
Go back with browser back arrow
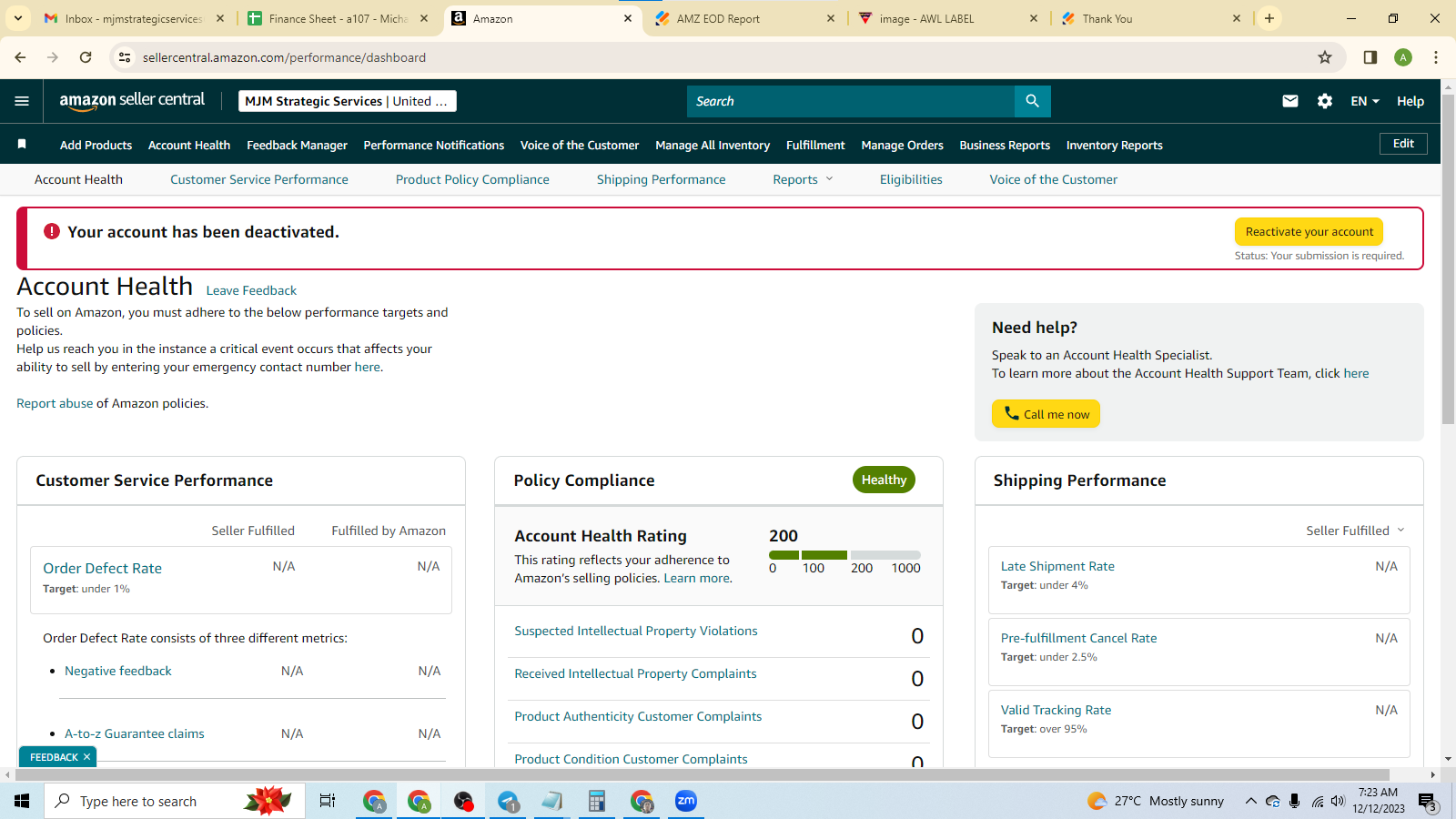coord(20,57)
